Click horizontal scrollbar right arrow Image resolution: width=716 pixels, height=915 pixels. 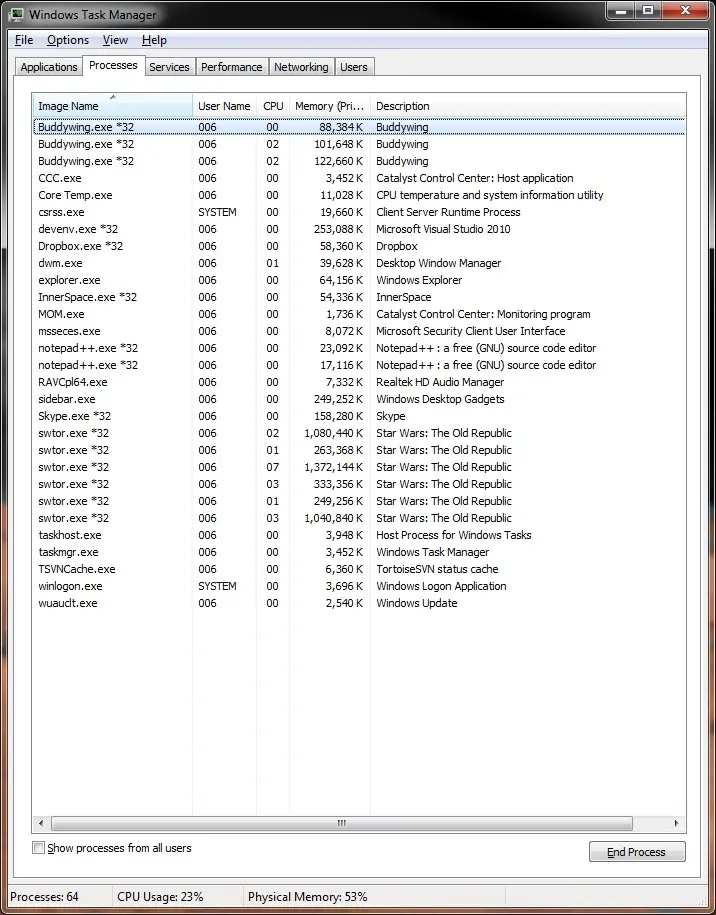[677, 824]
